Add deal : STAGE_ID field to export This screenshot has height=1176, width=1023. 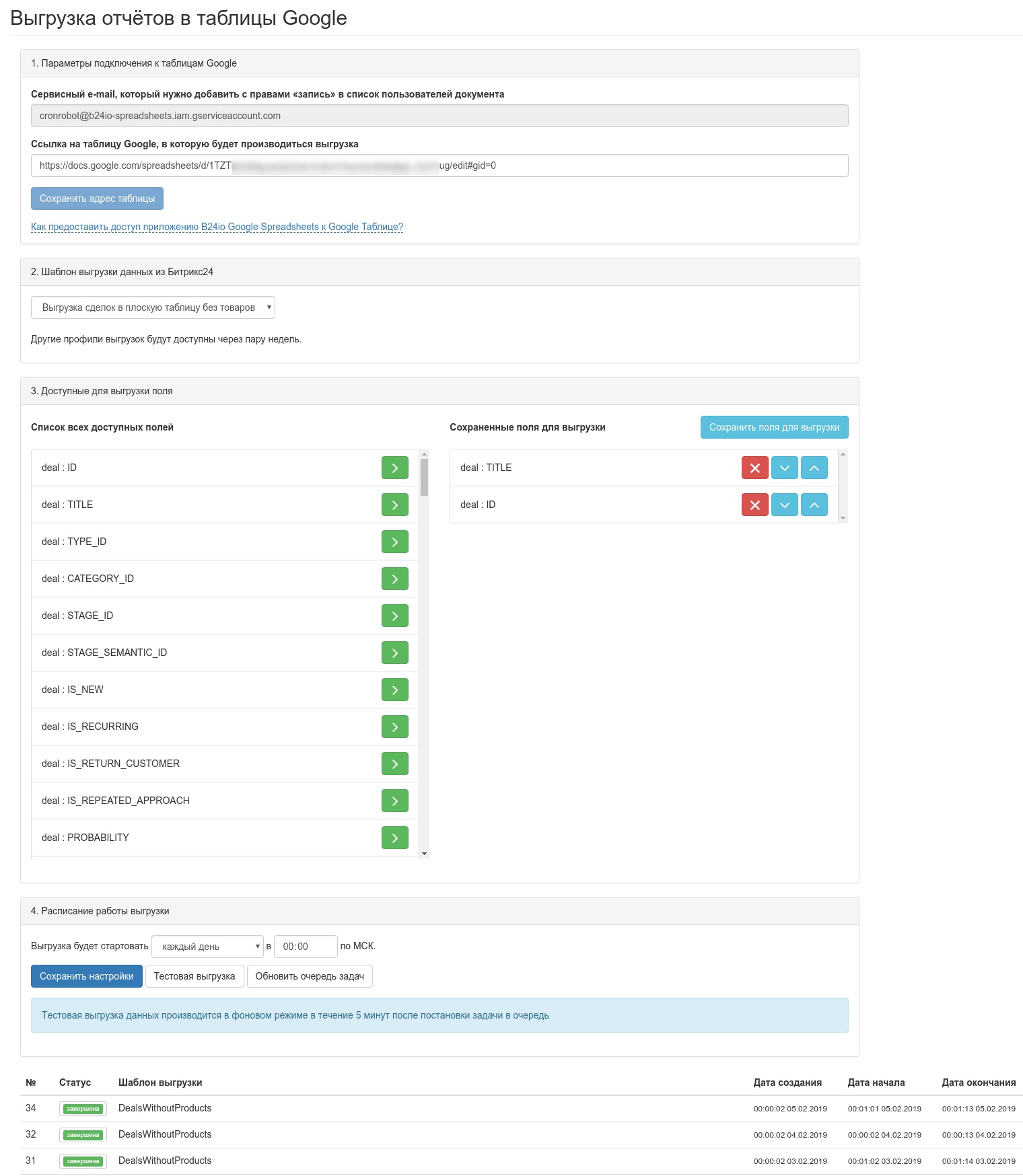click(x=394, y=616)
